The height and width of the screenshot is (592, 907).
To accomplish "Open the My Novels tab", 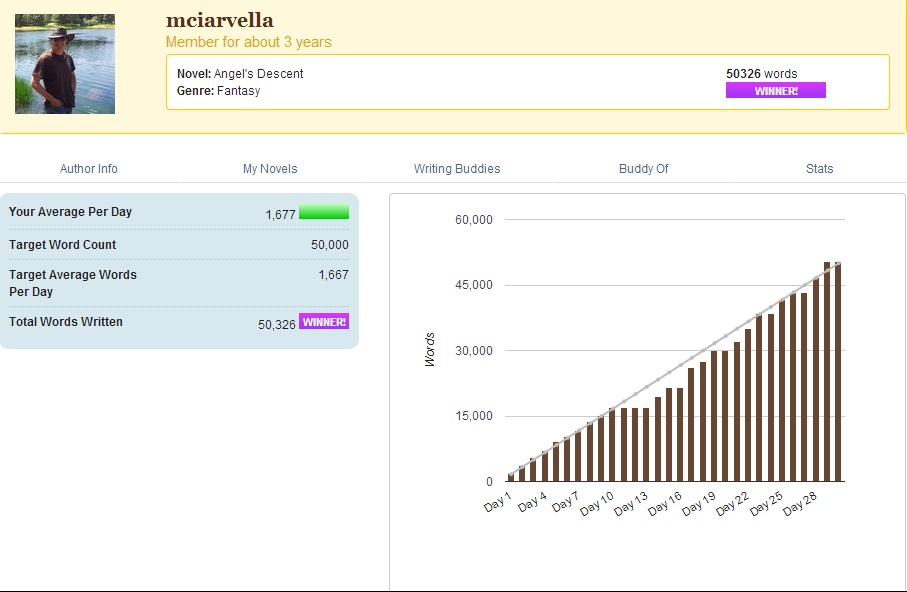I will click(x=270, y=169).
